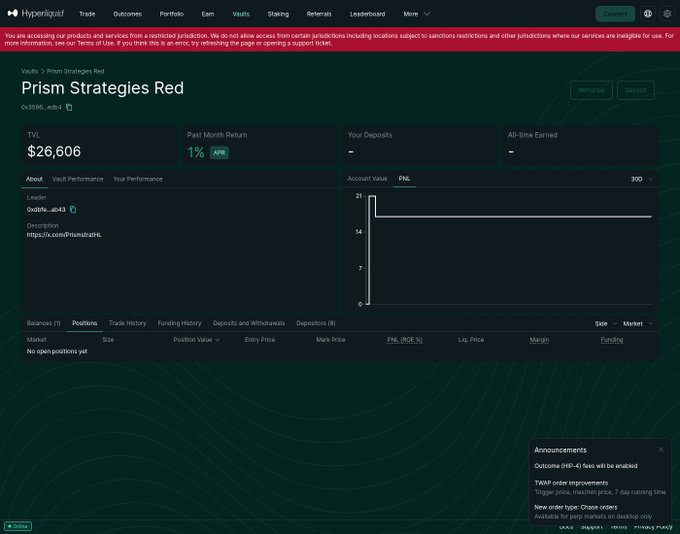Open the Terms footer link
Image resolution: width=680 pixels, height=534 pixels.
pyautogui.click(x=618, y=527)
